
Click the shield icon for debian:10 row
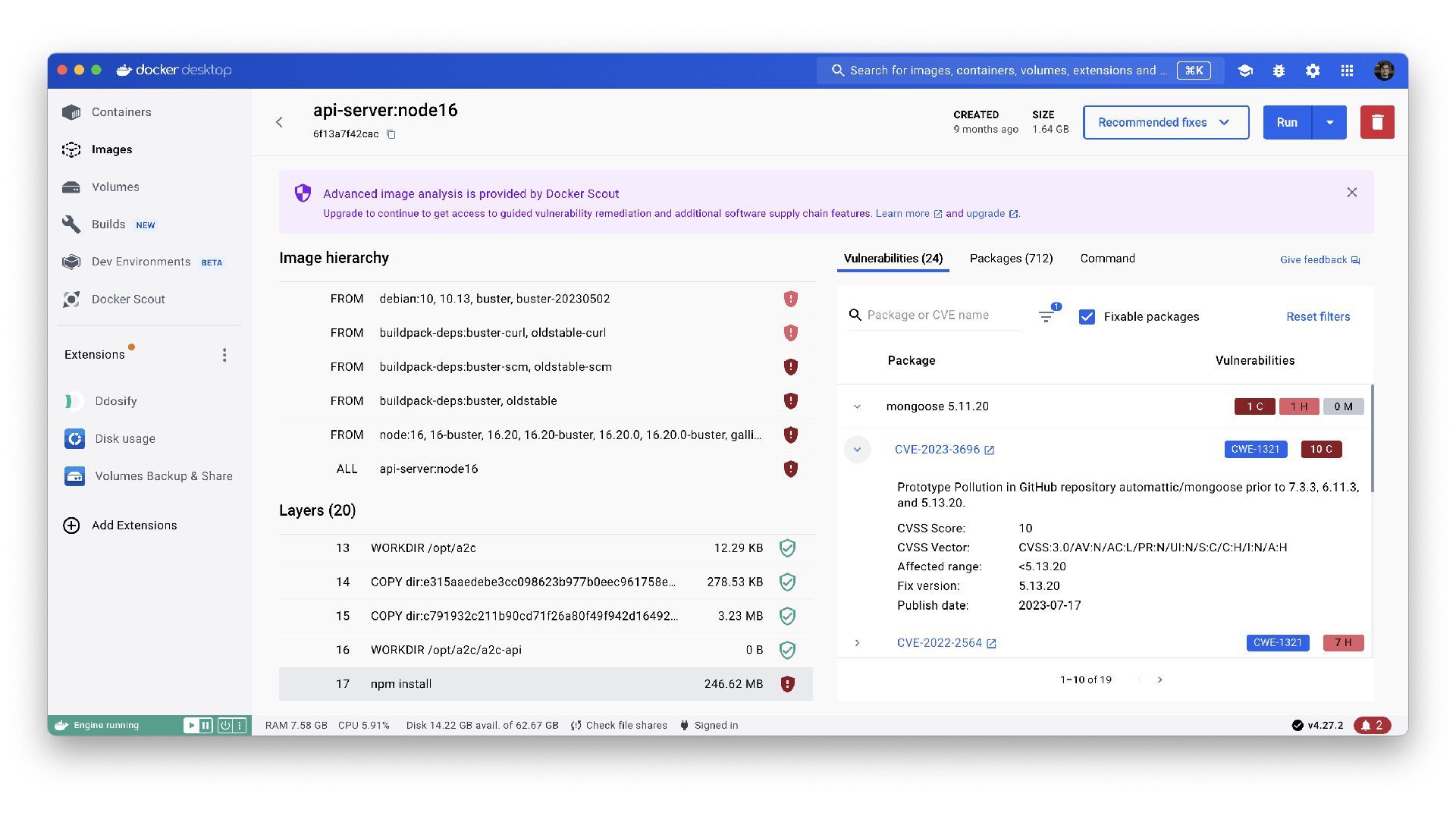790,299
